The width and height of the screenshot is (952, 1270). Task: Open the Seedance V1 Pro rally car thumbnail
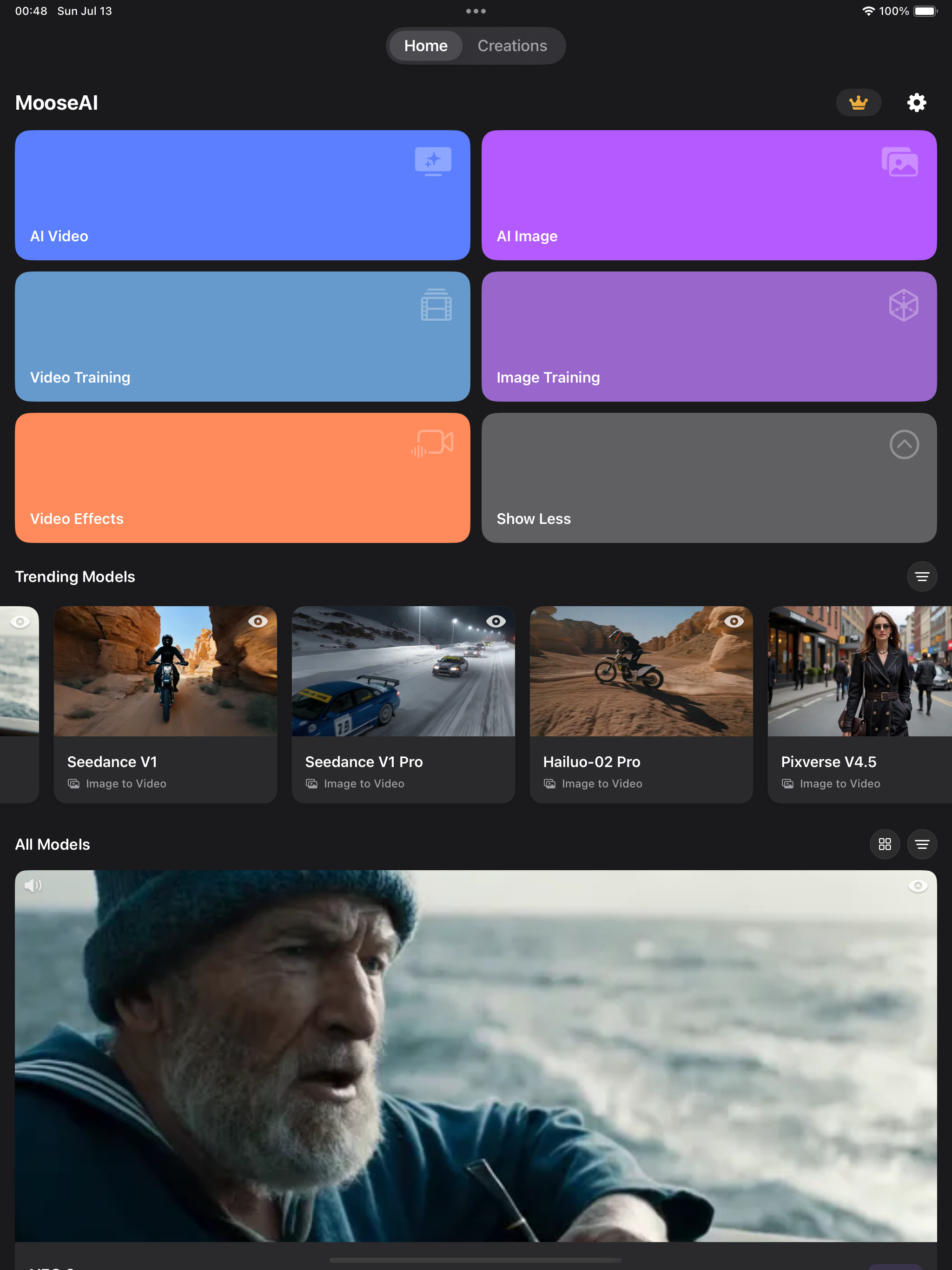point(403,671)
